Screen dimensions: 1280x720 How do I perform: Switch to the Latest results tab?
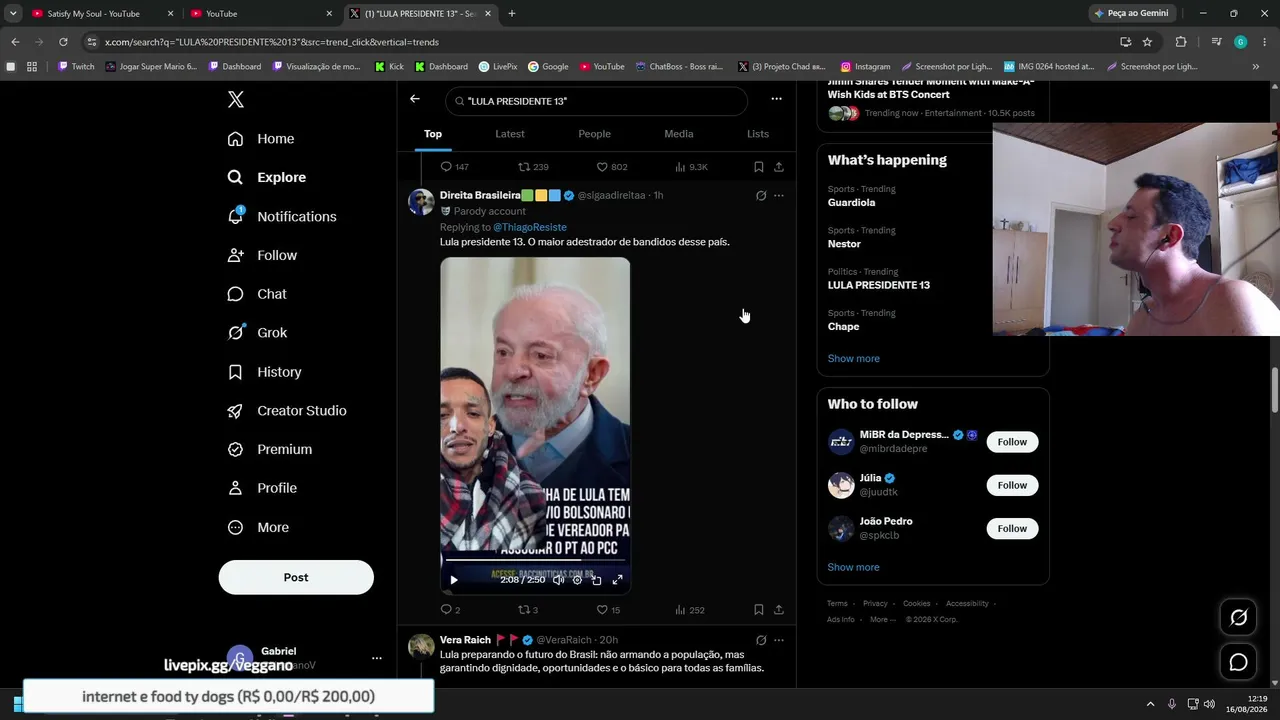510,134
